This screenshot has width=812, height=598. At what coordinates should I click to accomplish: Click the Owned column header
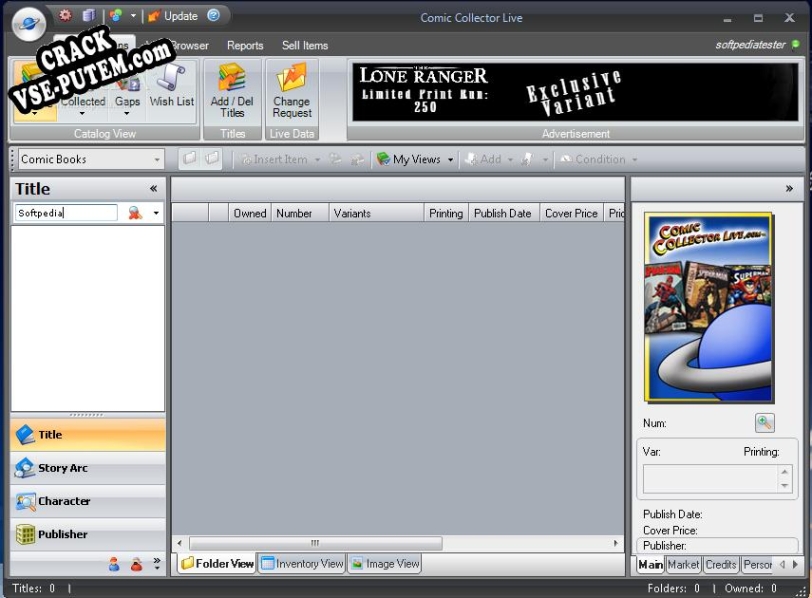(x=250, y=213)
